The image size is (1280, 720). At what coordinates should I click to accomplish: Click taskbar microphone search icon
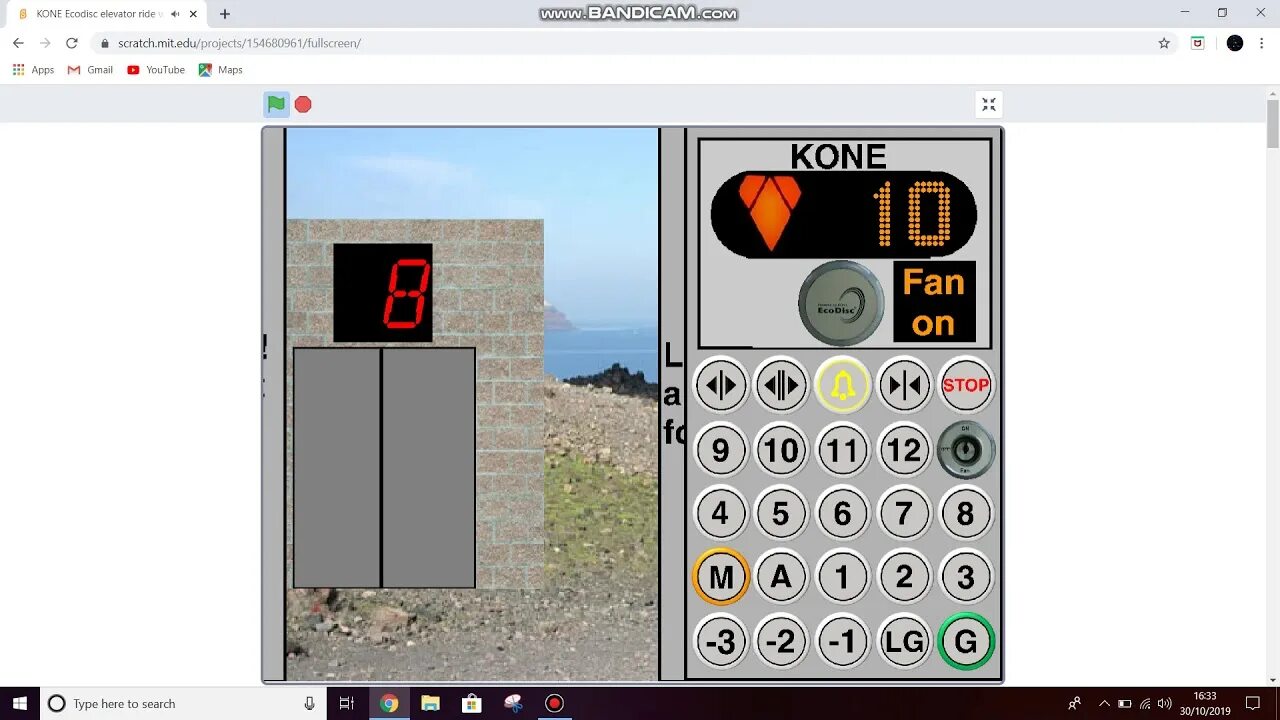pyautogui.click(x=309, y=703)
